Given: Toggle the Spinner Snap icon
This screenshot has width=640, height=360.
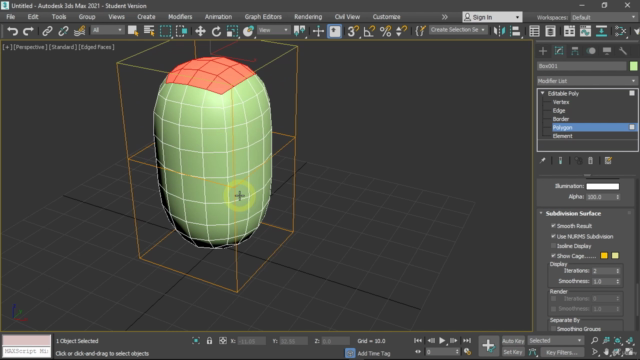Looking at the screenshot, I should [x=402, y=31].
